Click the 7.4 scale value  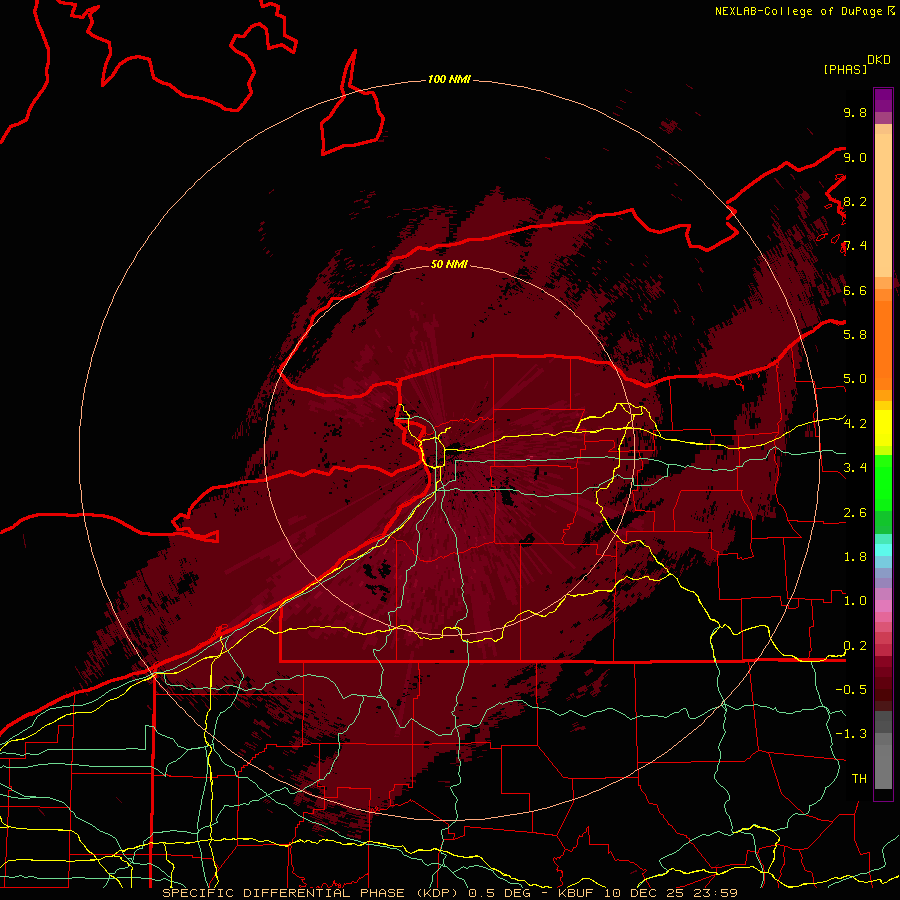(855, 246)
